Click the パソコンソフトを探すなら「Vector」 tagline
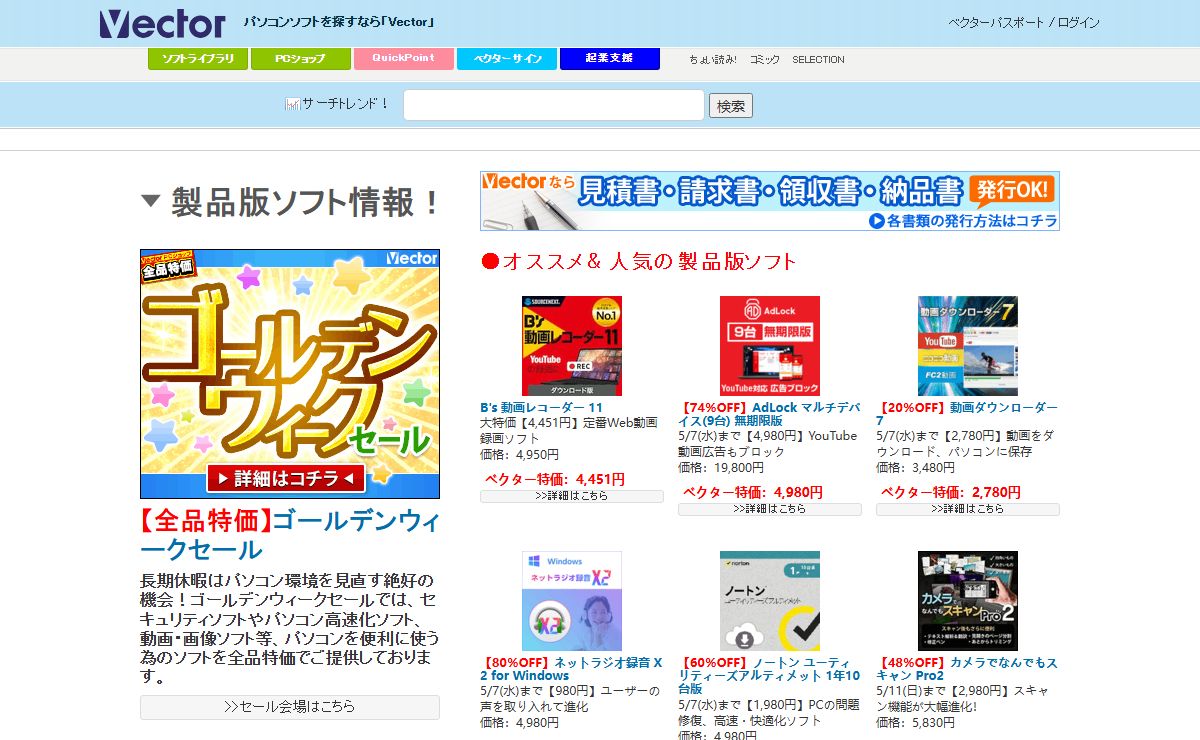Viewport: 1200px width, 740px height. pos(339,22)
